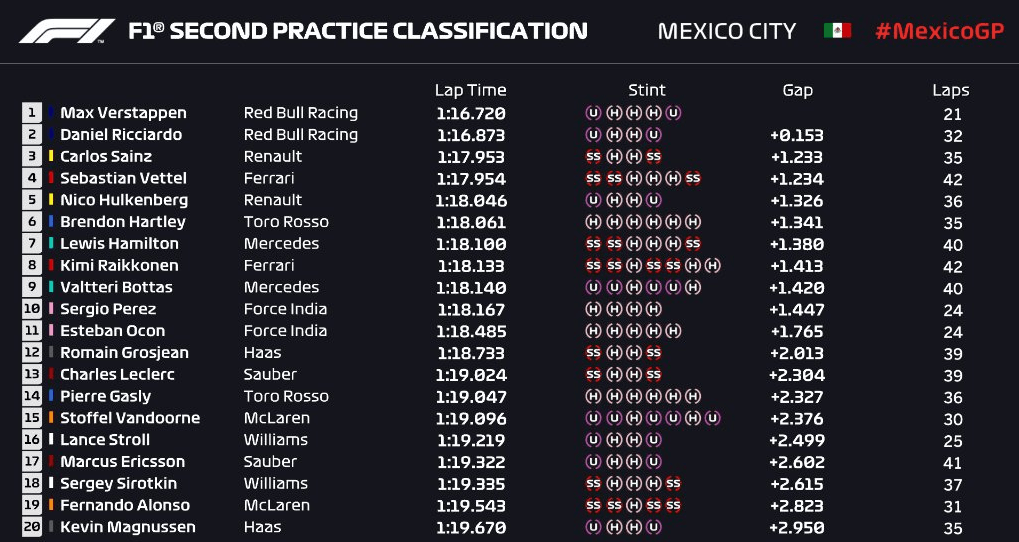Click Toro Rosso team name for Pierre Gasly
This screenshot has width=1019, height=542.
[x=286, y=396]
